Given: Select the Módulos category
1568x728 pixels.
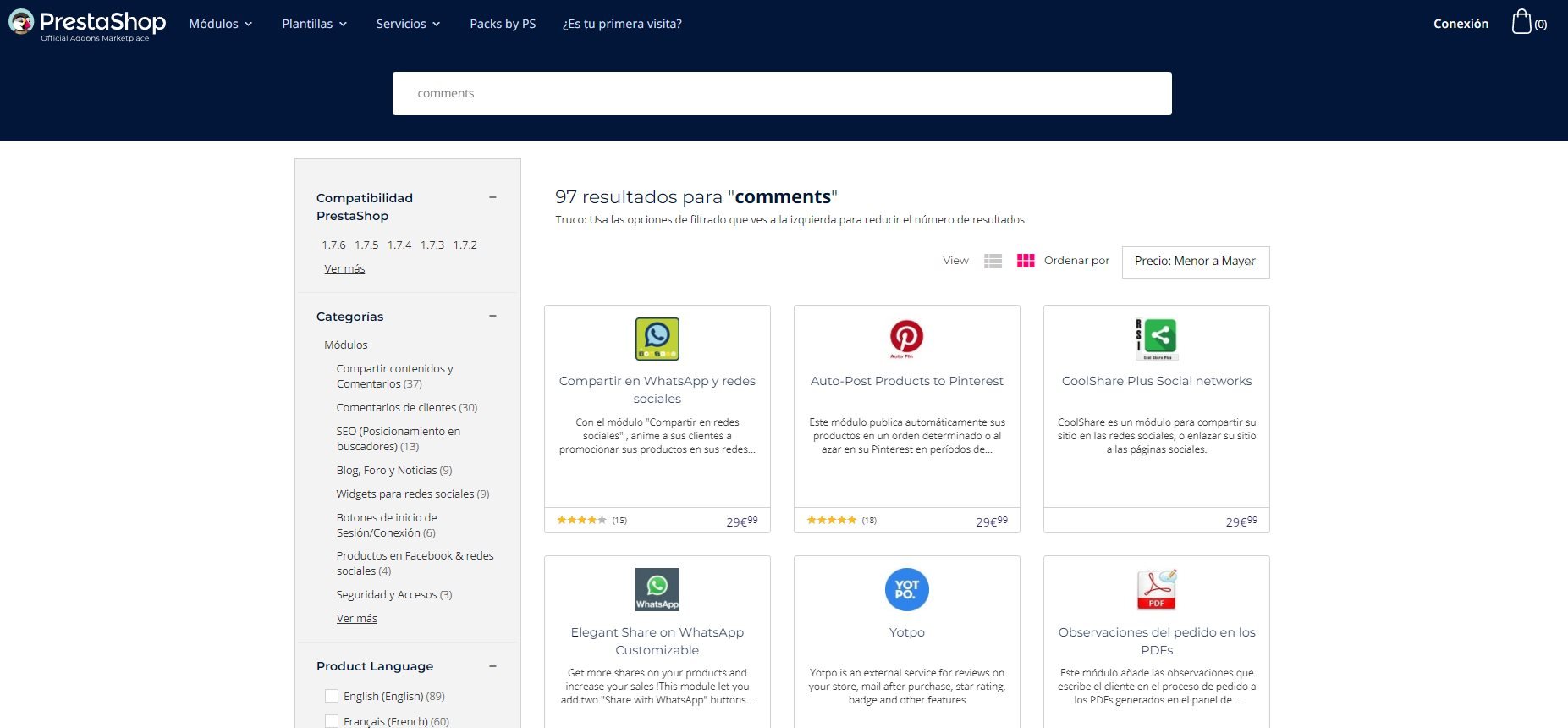Looking at the screenshot, I should (x=346, y=345).
